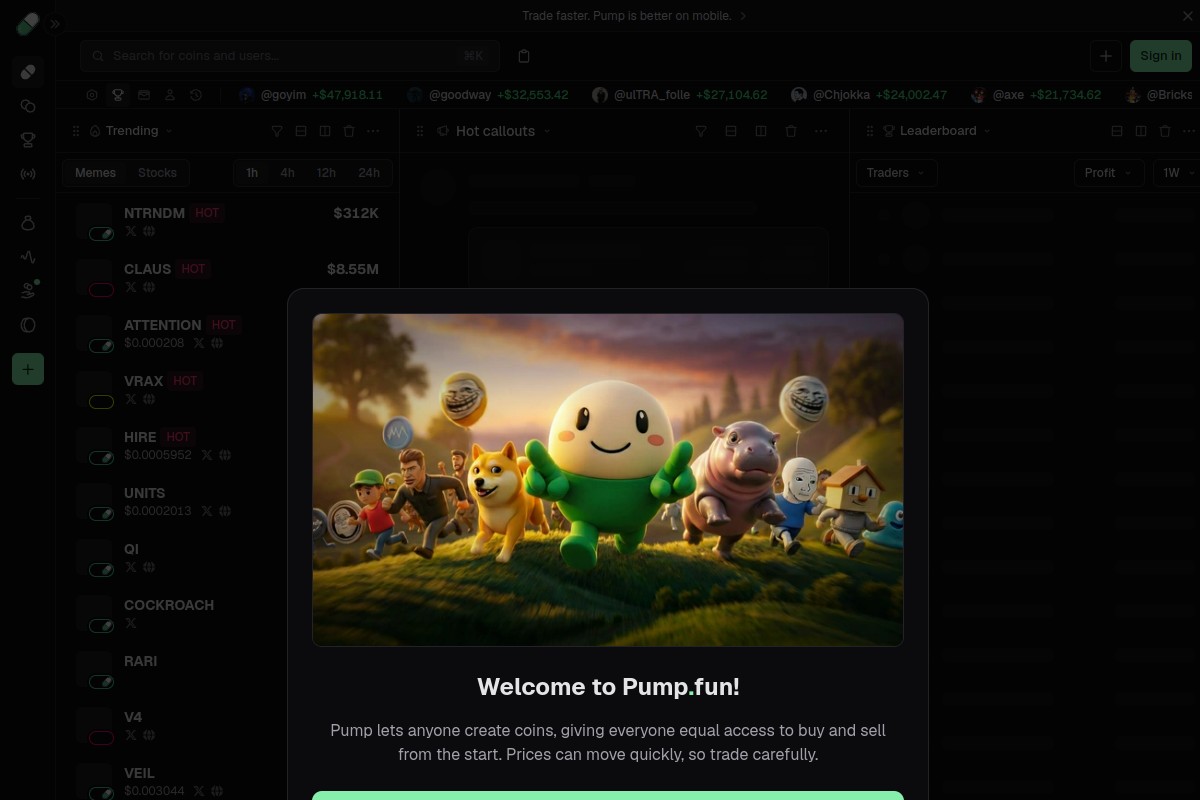Screen dimensions: 1200x800
Task: Select the 1h timeframe
Action: (x=252, y=173)
